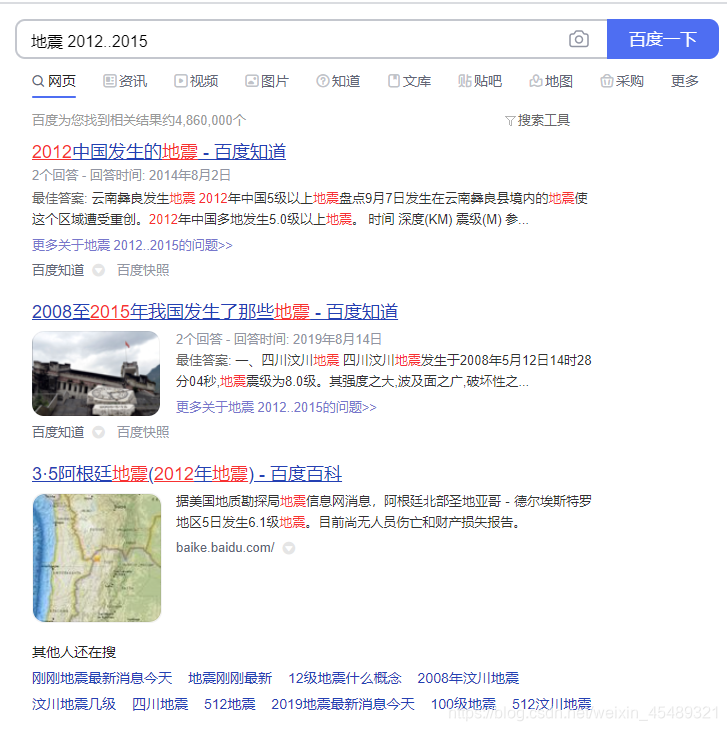The image size is (727, 731).
Task: Switch to the 资讯 tab
Action: click(125, 81)
